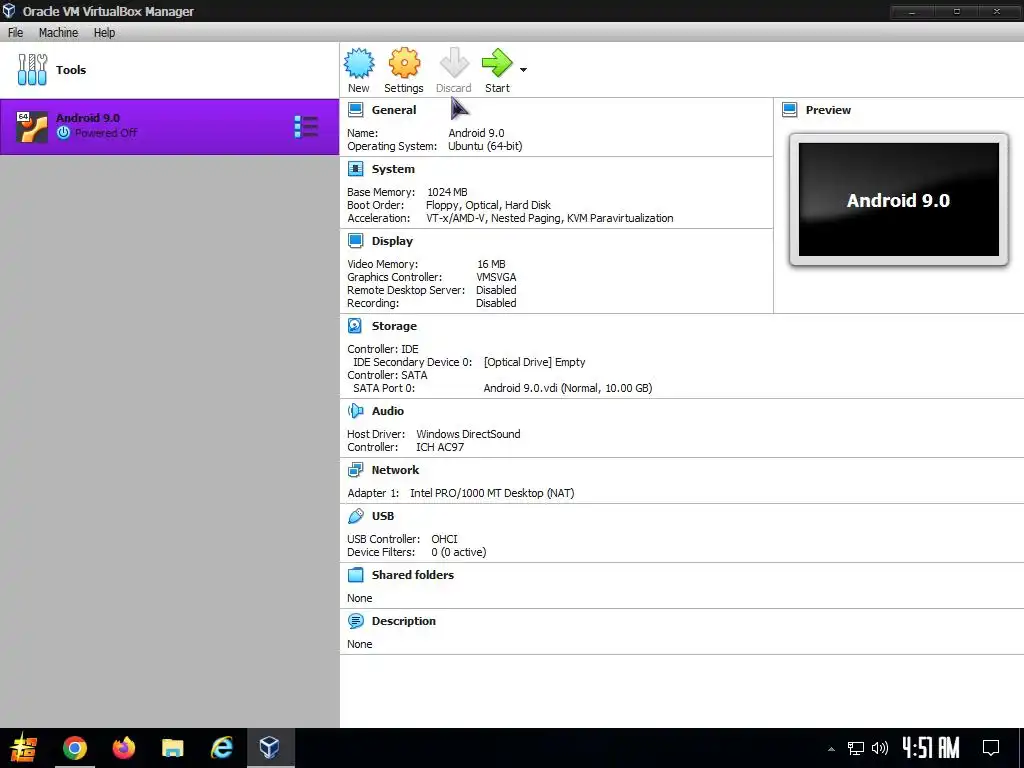The width and height of the screenshot is (1024, 768).
Task: Open the Tools section icon
Action: (32, 69)
